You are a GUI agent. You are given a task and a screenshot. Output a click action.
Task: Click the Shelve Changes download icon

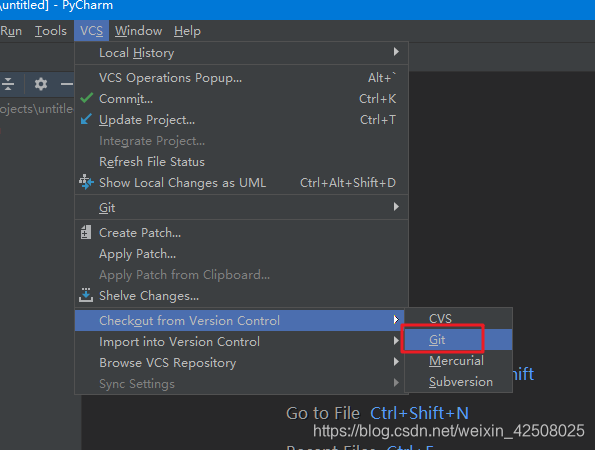86,295
